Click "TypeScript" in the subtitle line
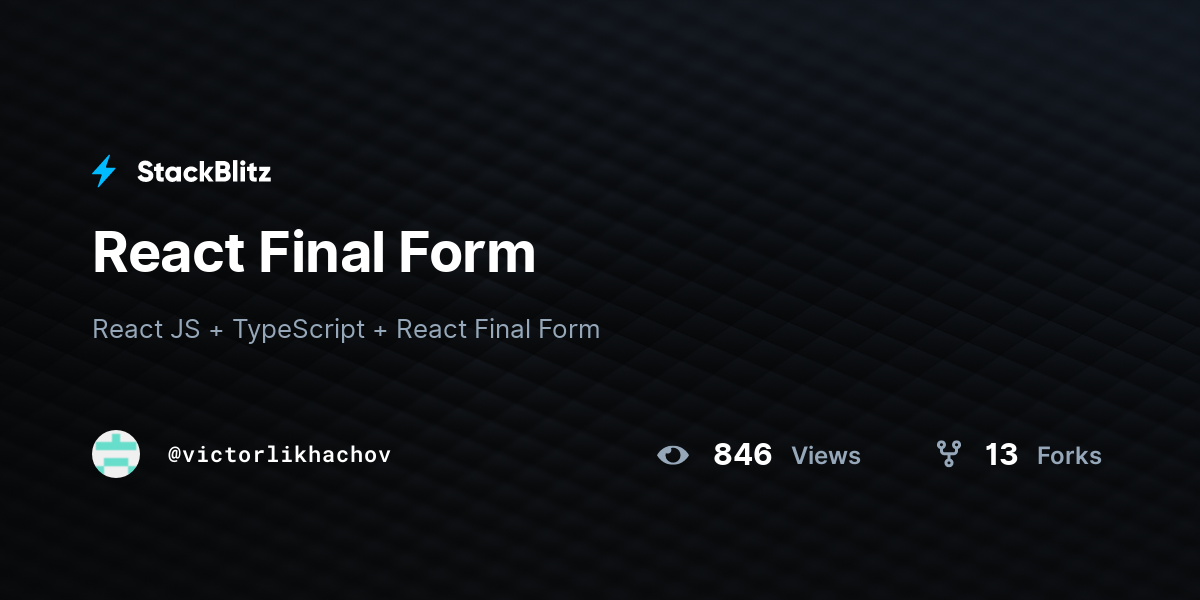The image size is (1200, 600). pos(299,329)
